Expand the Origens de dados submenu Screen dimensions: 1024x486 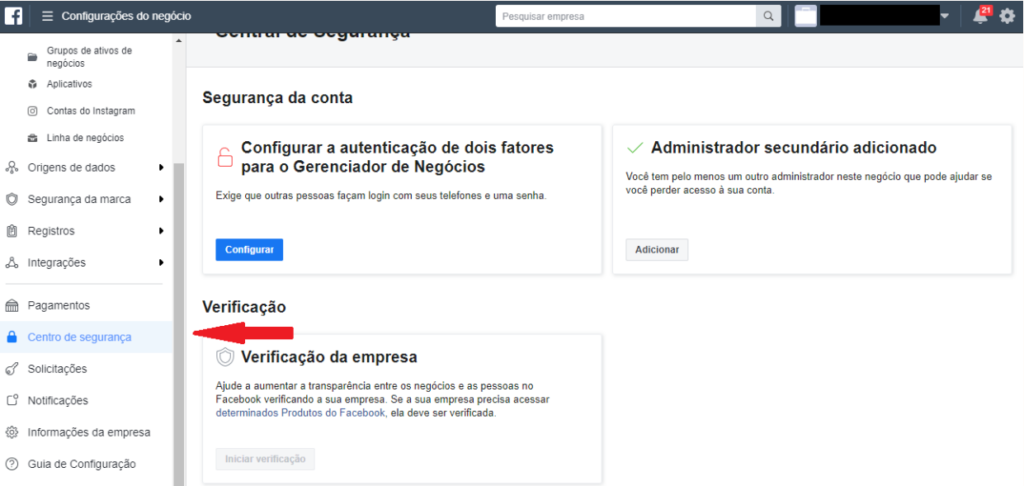click(x=161, y=168)
